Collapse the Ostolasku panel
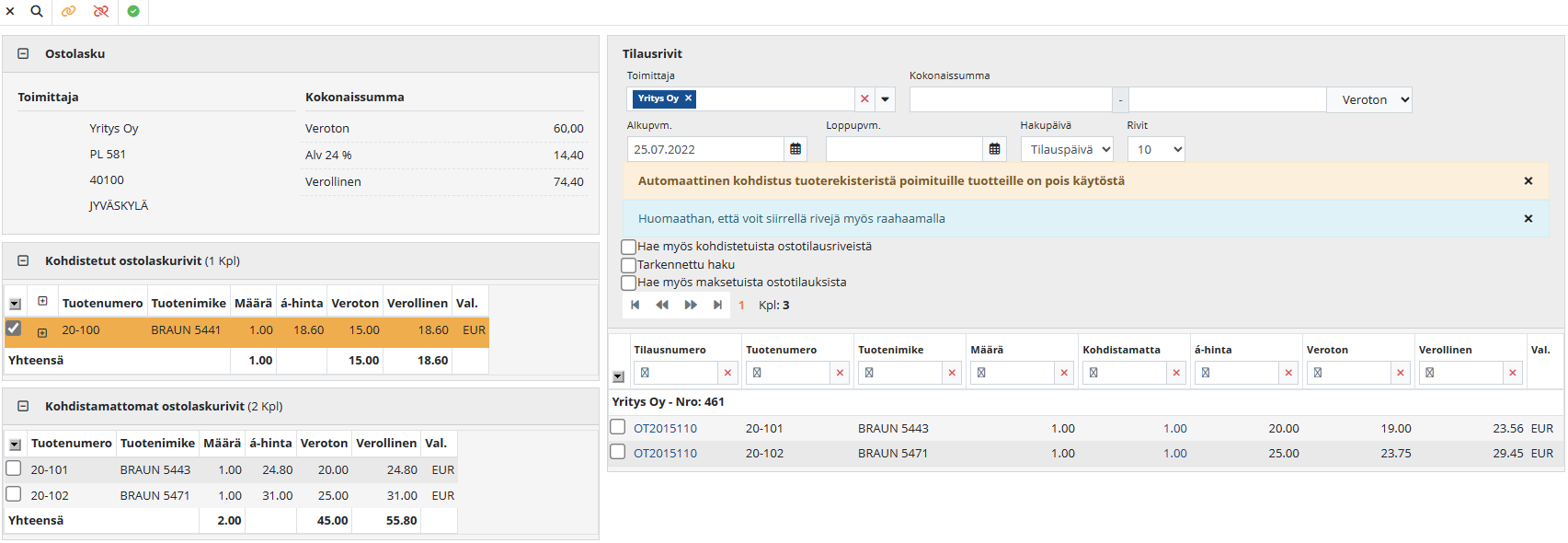 pyautogui.click(x=23, y=53)
